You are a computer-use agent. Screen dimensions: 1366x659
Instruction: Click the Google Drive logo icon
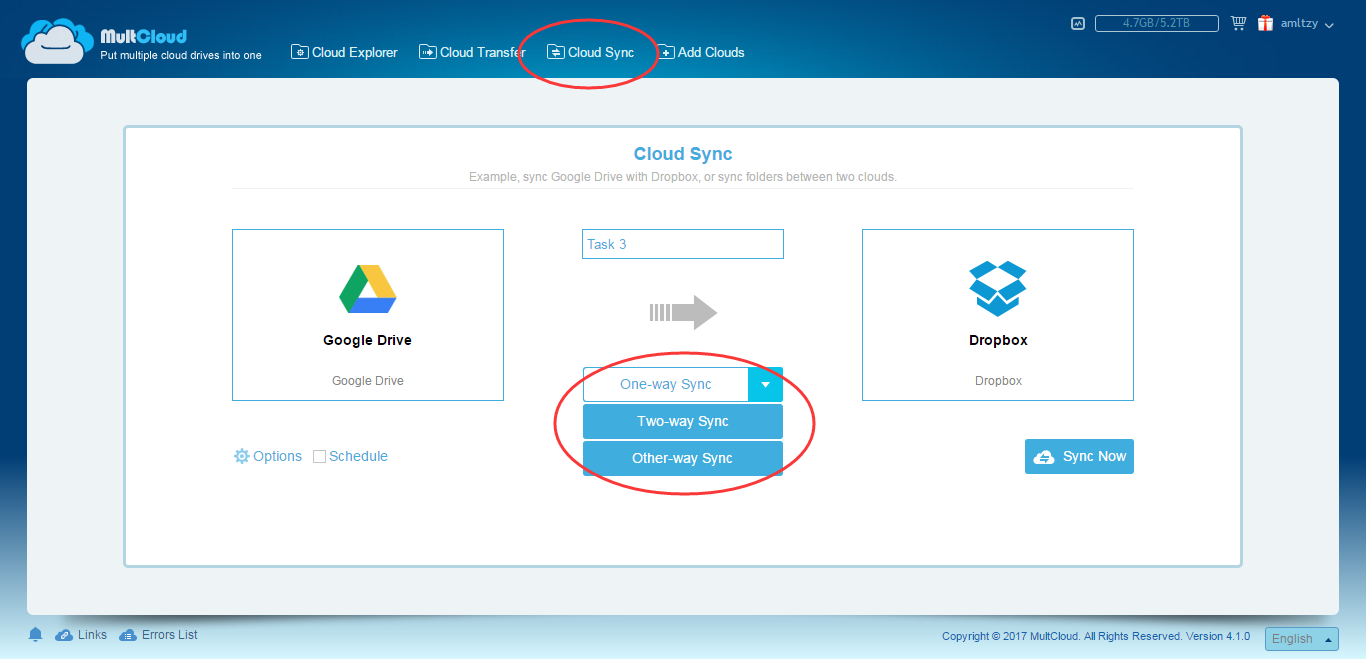click(x=368, y=289)
